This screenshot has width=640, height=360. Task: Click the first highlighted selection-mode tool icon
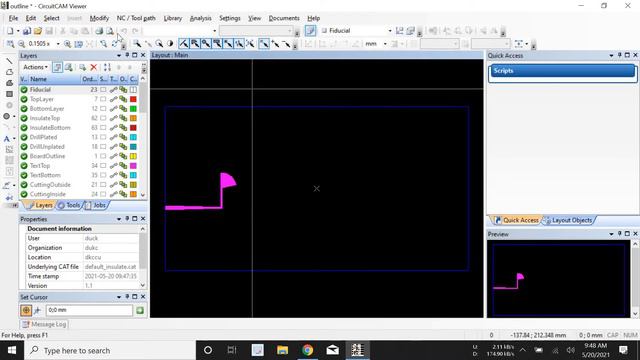184,44
